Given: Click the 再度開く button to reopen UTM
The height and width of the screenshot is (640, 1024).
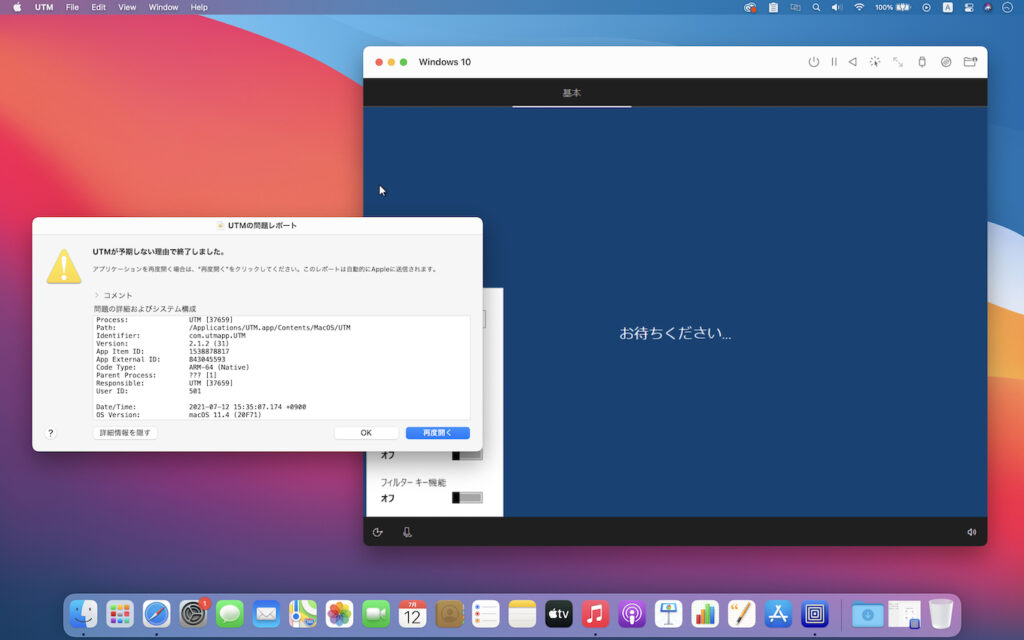Looking at the screenshot, I should [437, 432].
